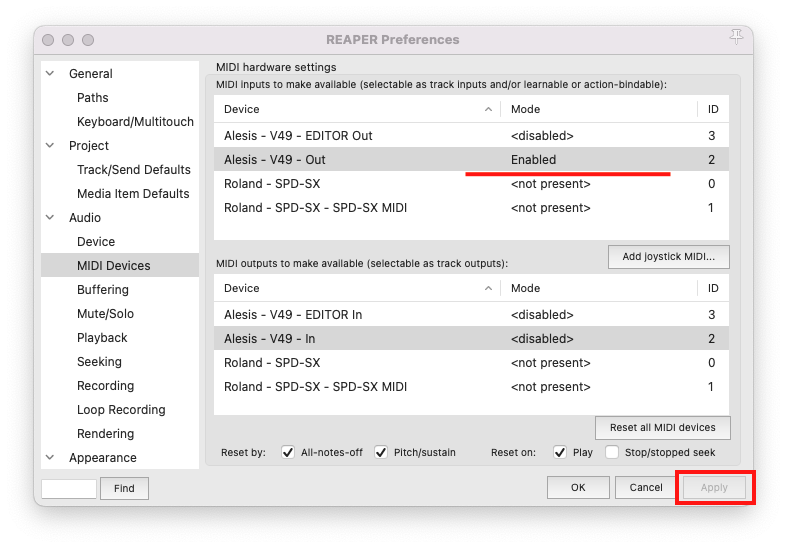Select output Alesis - V49 - EDITOR In
Viewport: 787px width, 548px height.
click(x=471, y=315)
